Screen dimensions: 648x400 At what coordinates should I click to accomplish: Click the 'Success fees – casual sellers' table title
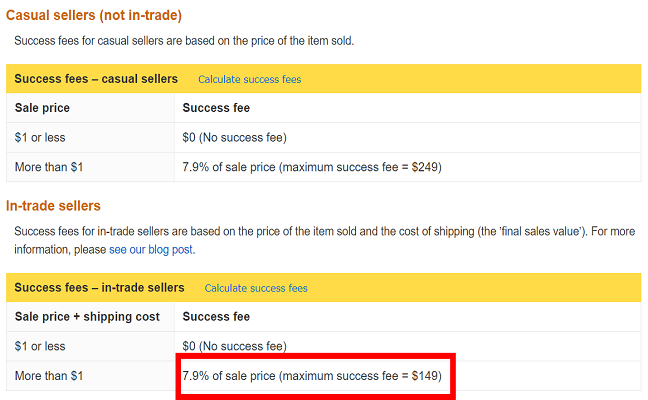coord(97,79)
